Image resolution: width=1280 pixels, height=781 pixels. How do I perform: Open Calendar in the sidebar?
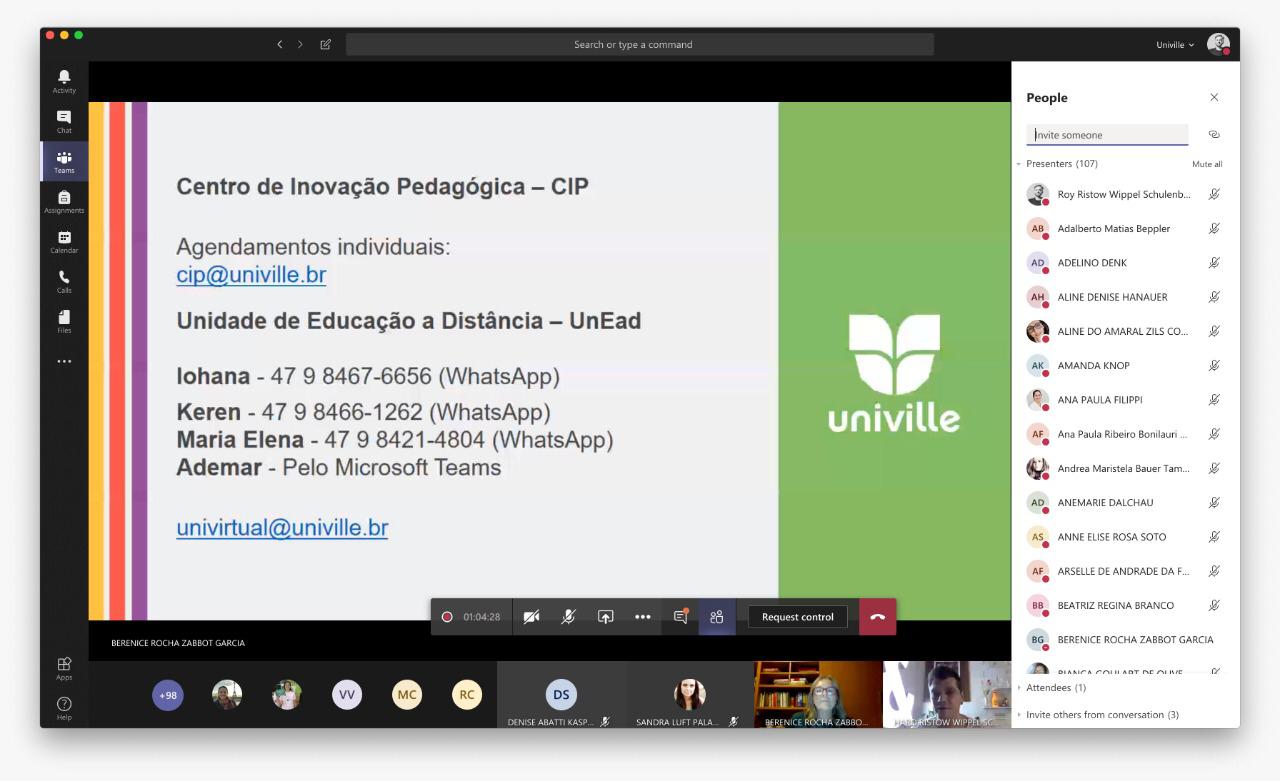64,241
